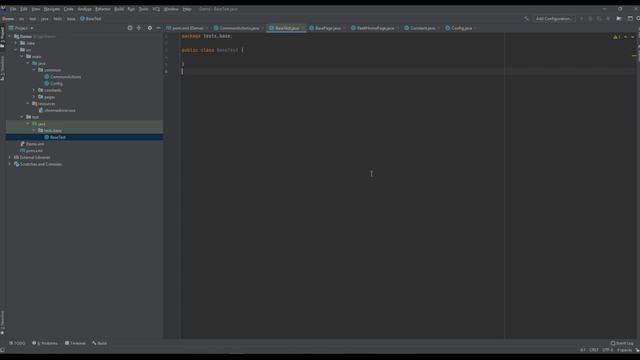Click the window layout icon in toolbar
The height and width of the screenshot is (360, 640).
point(630,19)
